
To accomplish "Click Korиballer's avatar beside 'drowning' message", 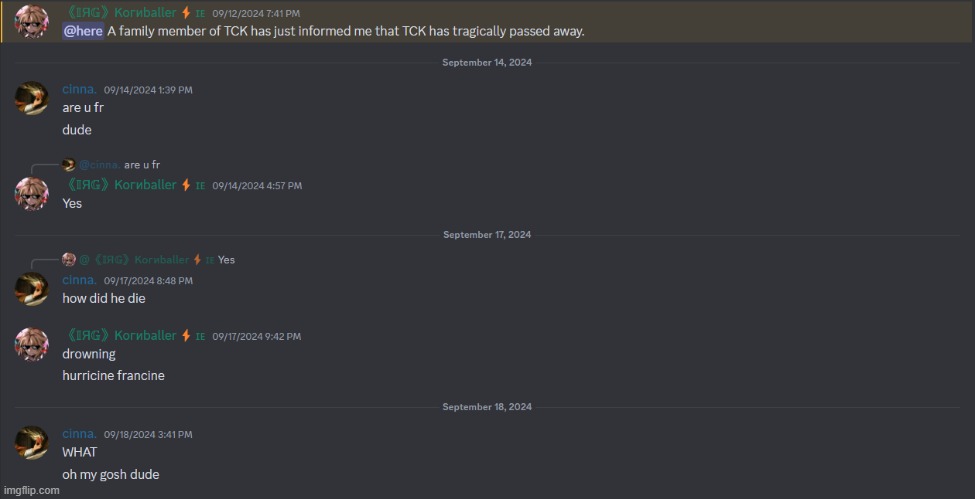I will pyautogui.click(x=31, y=344).
